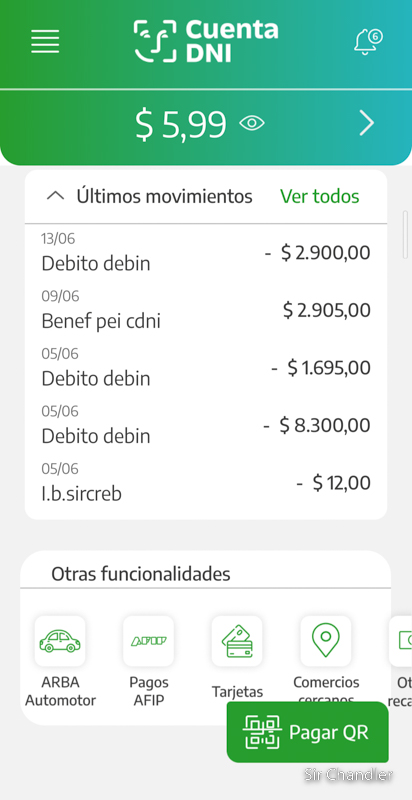This screenshot has height=800, width=412.
Task: Click Ver todos link
Action: point(320,196)
